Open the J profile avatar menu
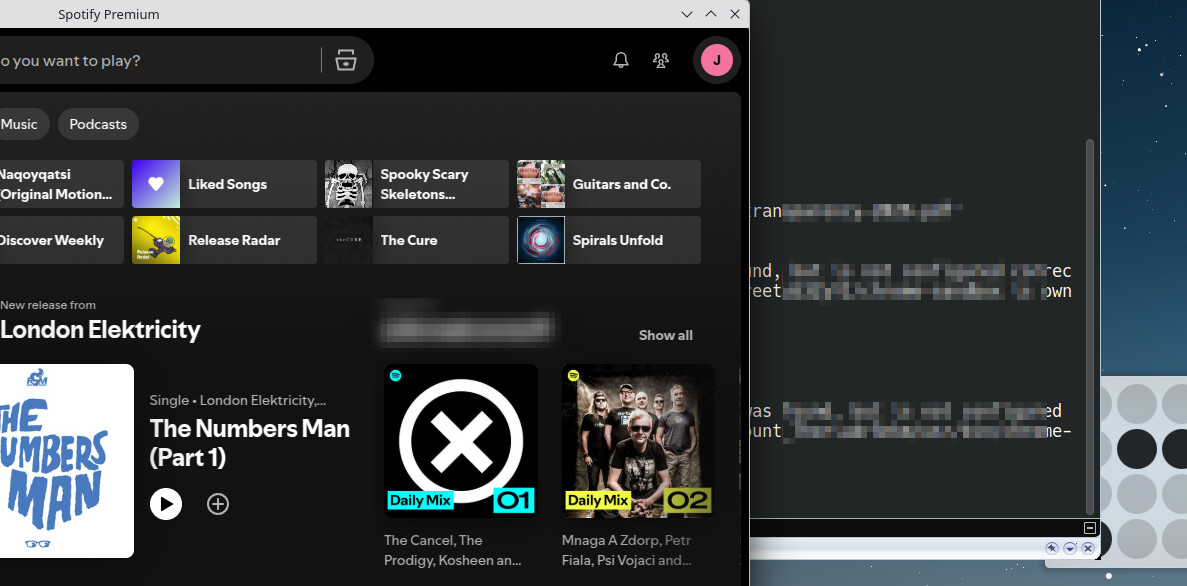Screen dimensions: 1187x586 [716, 61]
